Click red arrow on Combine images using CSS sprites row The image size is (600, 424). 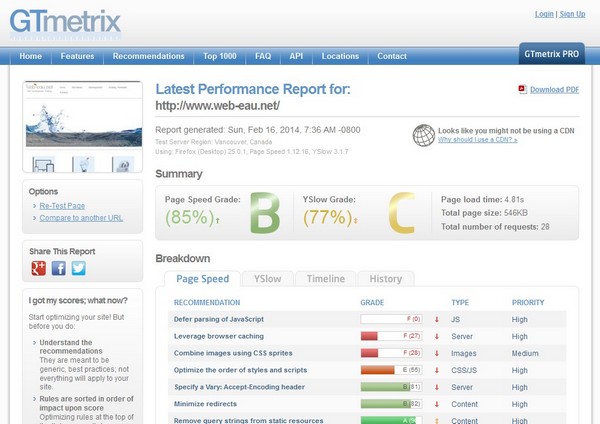pos(437,353)
